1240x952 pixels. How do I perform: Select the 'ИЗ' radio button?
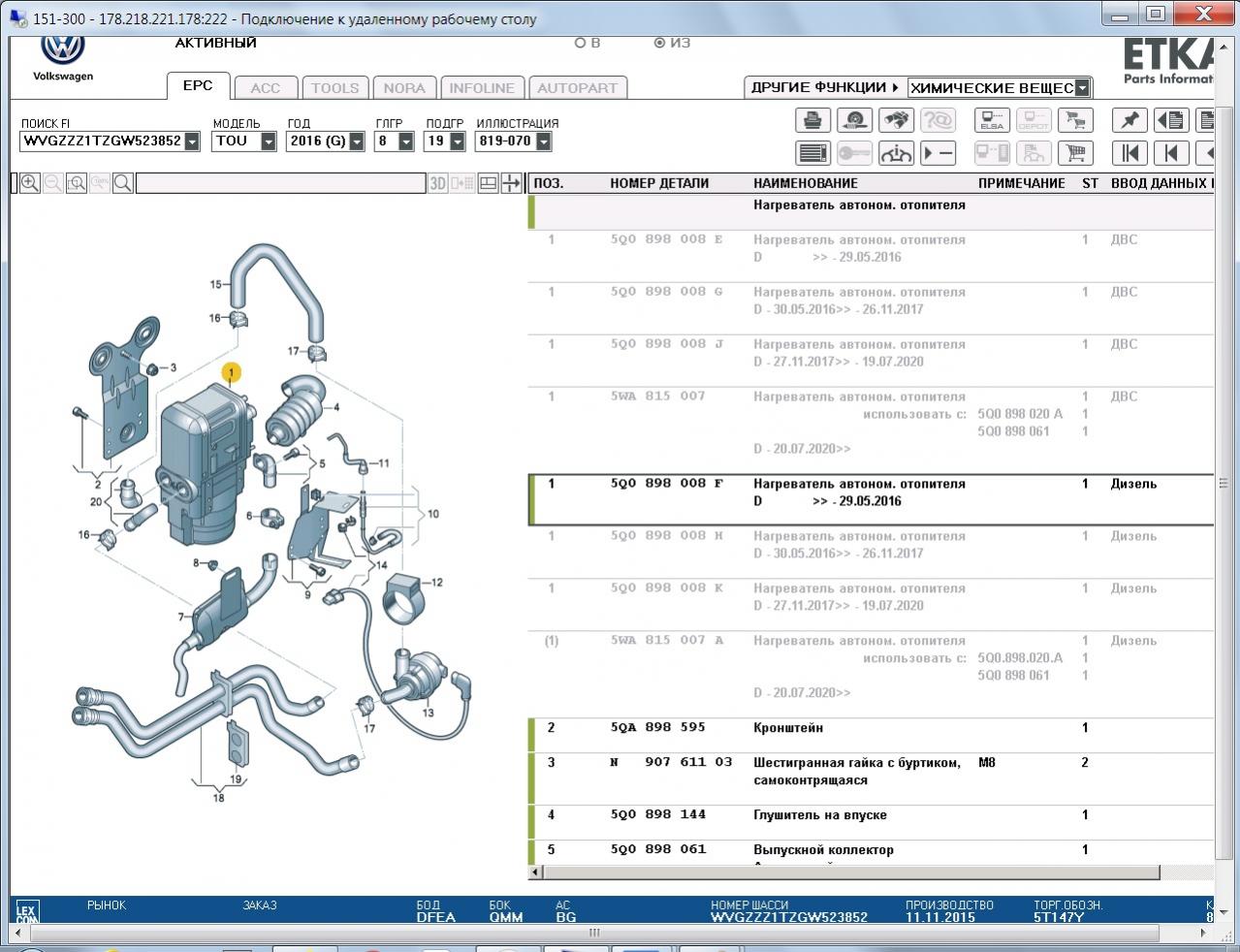pos(660,43)
